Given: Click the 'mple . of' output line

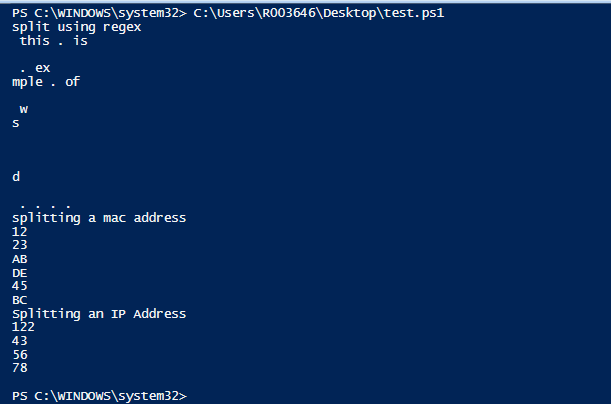Looking at the screenshot, I should 45,82.
